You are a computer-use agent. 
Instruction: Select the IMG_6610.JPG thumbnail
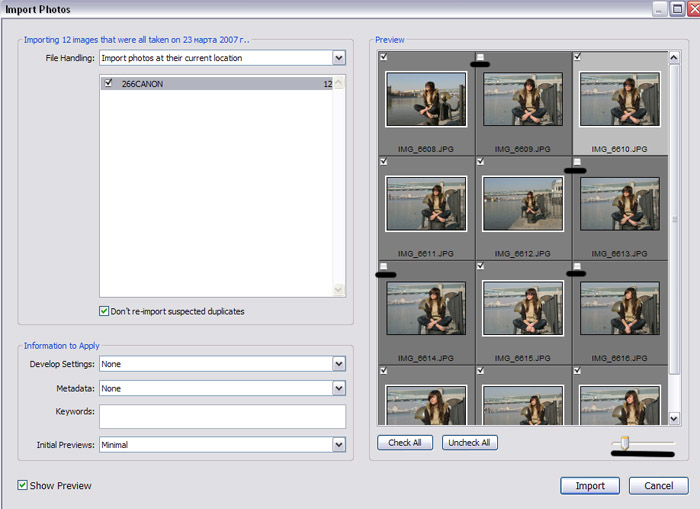point(620,99)
